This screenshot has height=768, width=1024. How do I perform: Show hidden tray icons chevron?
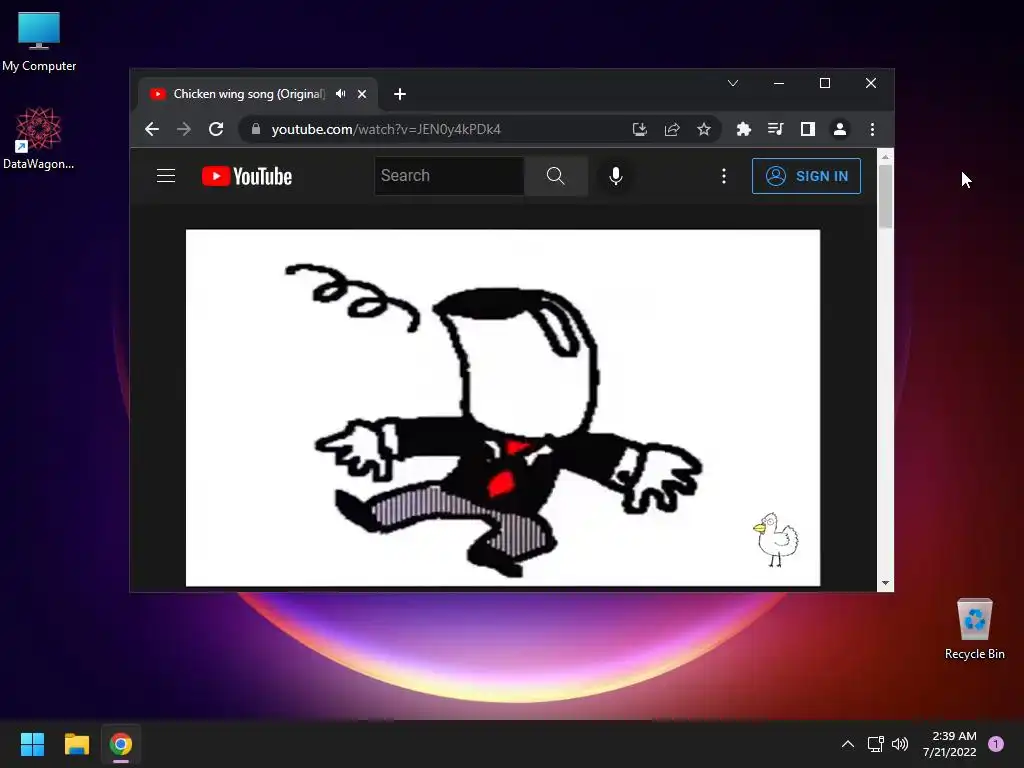tap(848, 744)
